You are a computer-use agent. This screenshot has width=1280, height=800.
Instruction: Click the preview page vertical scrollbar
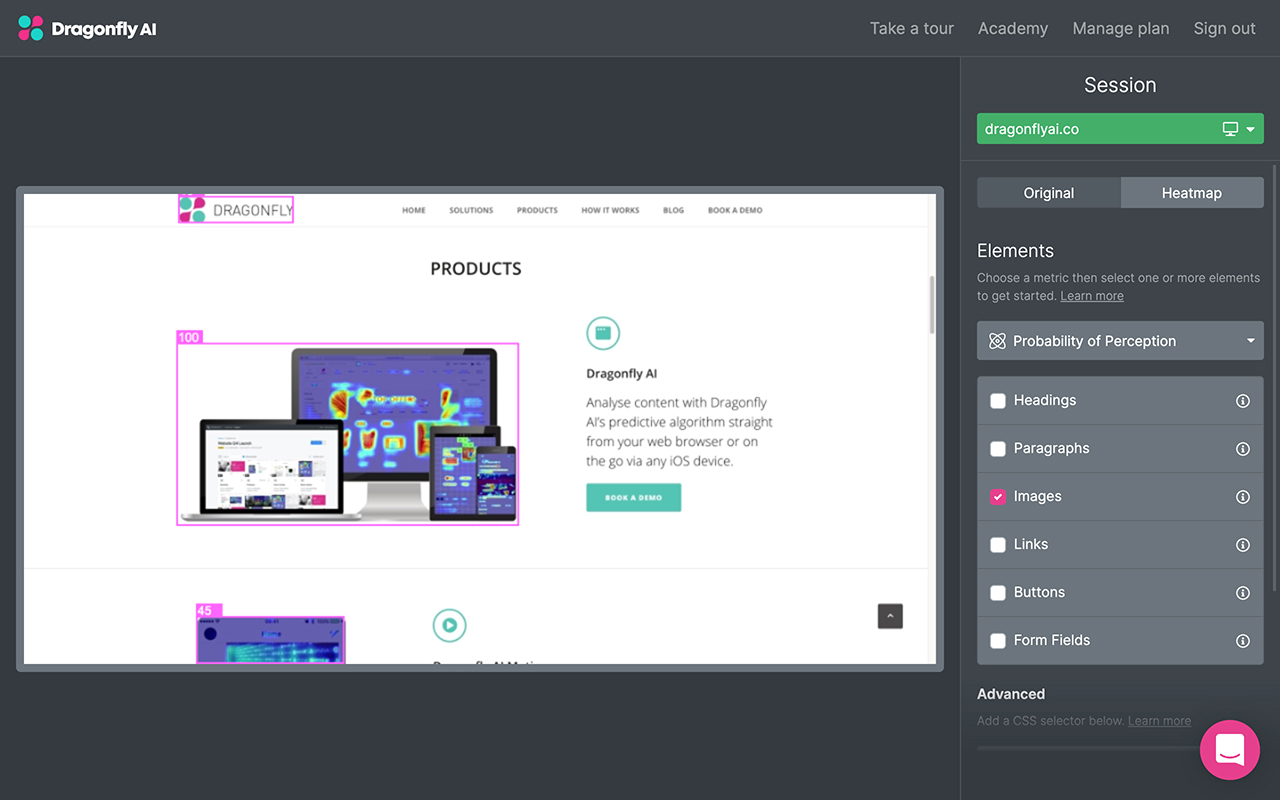pos(933,304)
